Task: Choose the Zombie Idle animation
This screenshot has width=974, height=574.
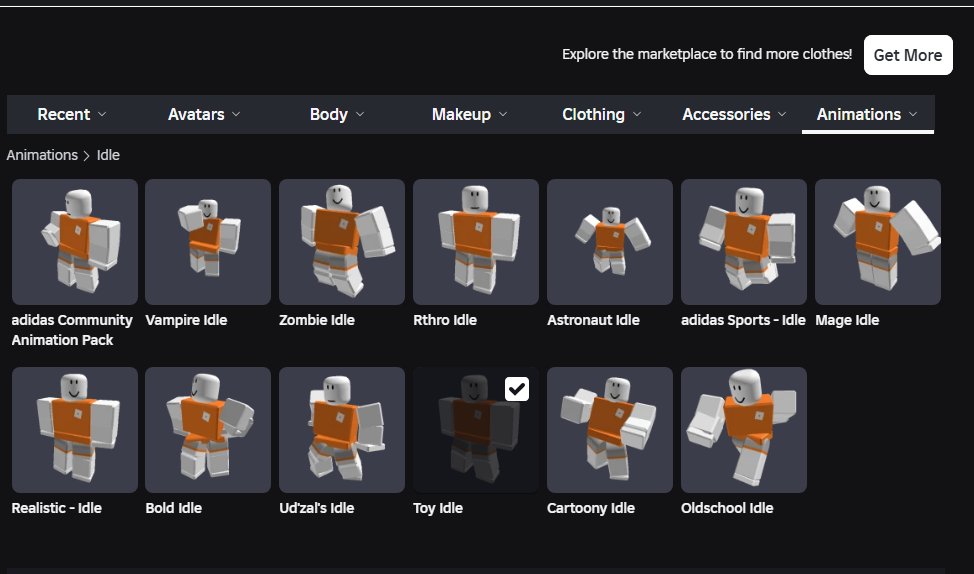Action: point(342,242)
